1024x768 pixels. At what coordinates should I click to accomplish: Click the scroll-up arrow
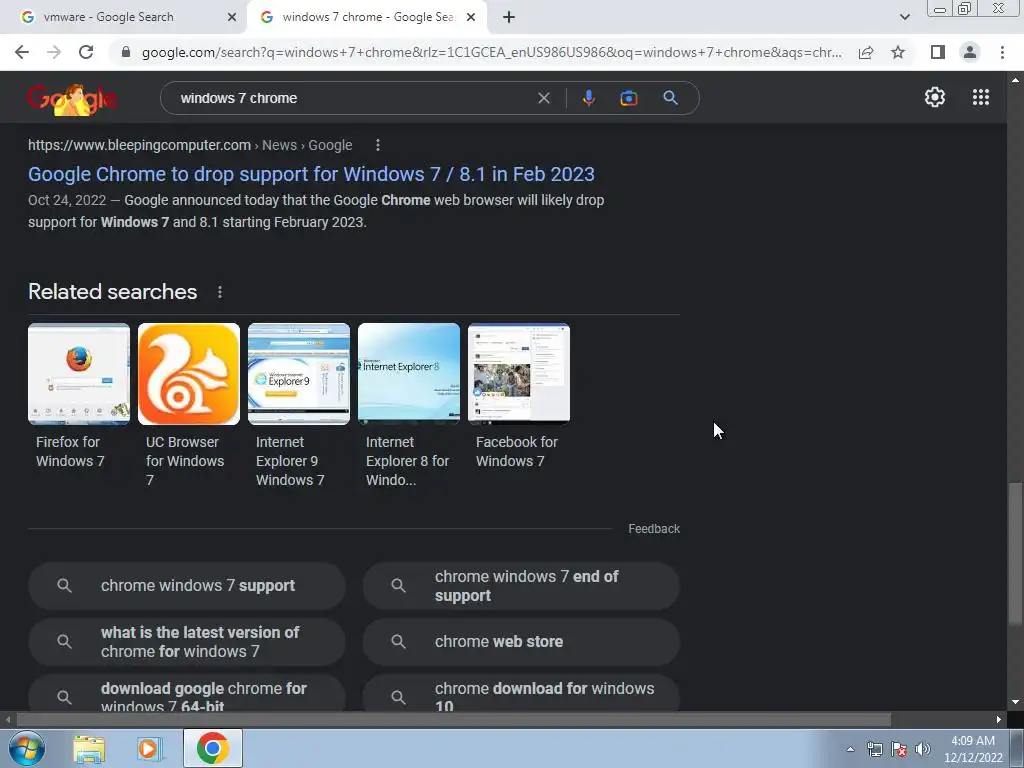point(1015,80)
